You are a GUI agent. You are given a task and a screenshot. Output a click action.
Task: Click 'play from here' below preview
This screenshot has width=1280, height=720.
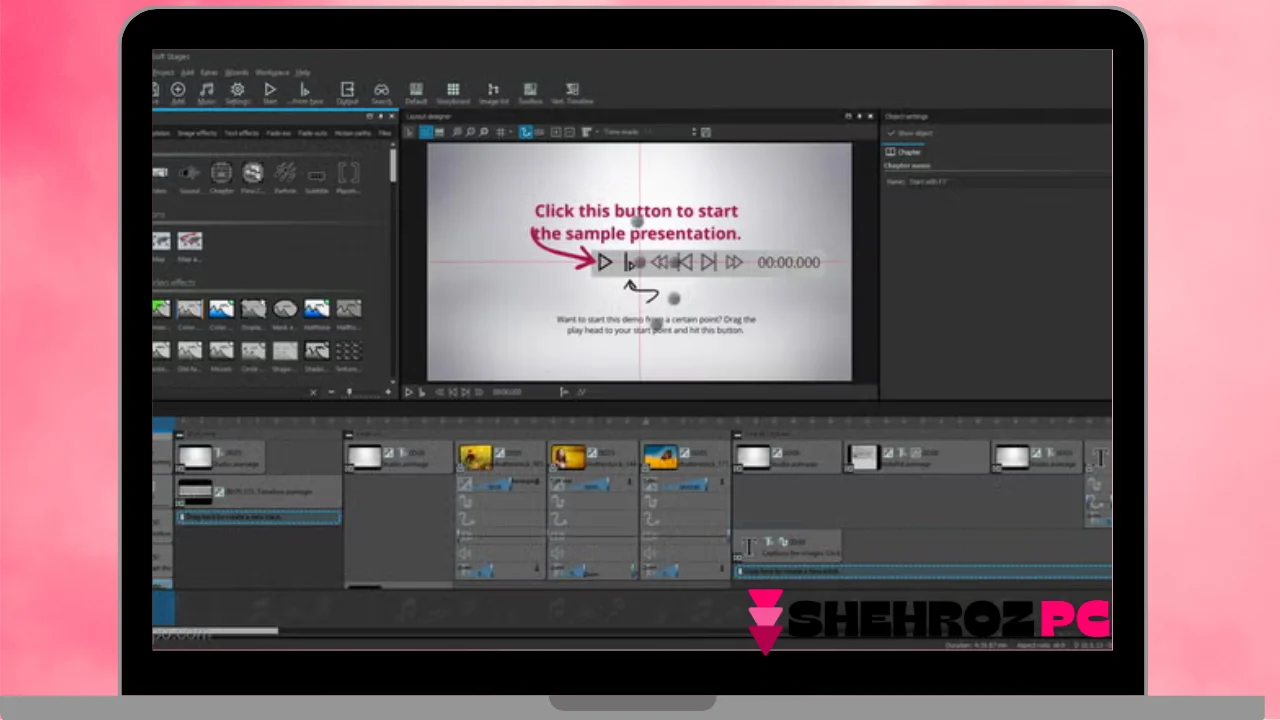[421, 392]
